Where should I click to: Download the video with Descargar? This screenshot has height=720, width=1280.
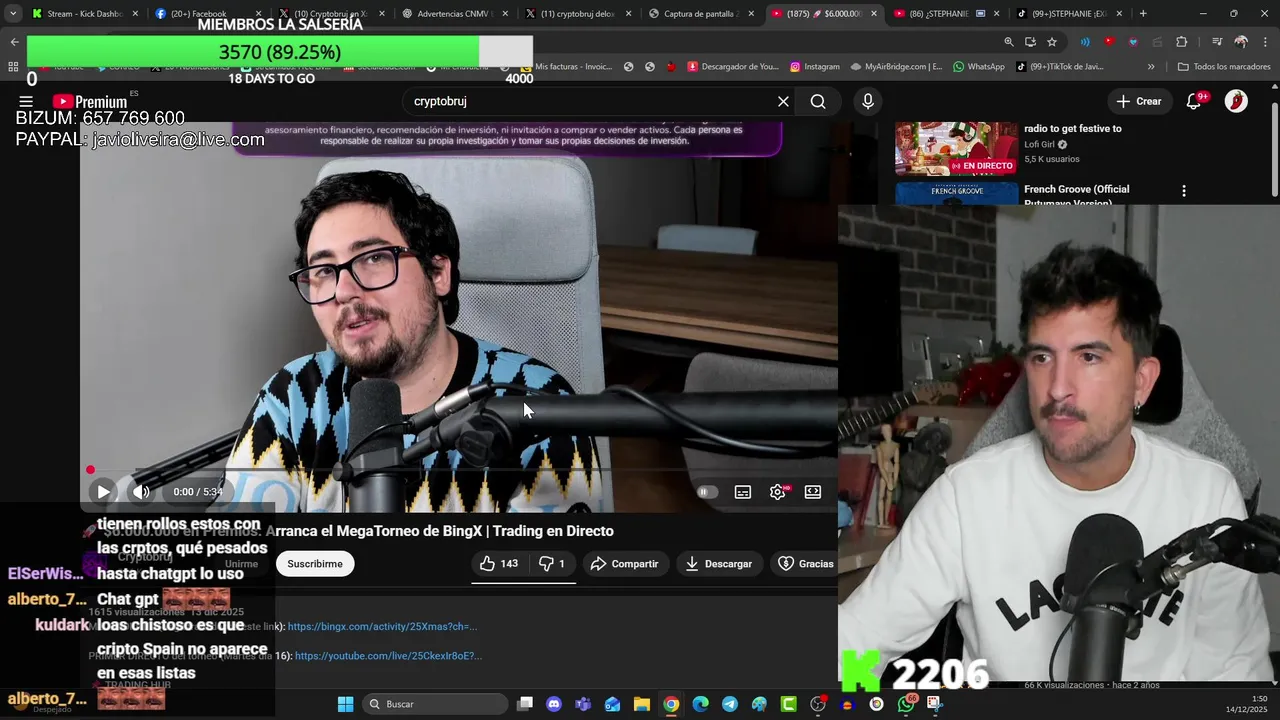(718, 564)
